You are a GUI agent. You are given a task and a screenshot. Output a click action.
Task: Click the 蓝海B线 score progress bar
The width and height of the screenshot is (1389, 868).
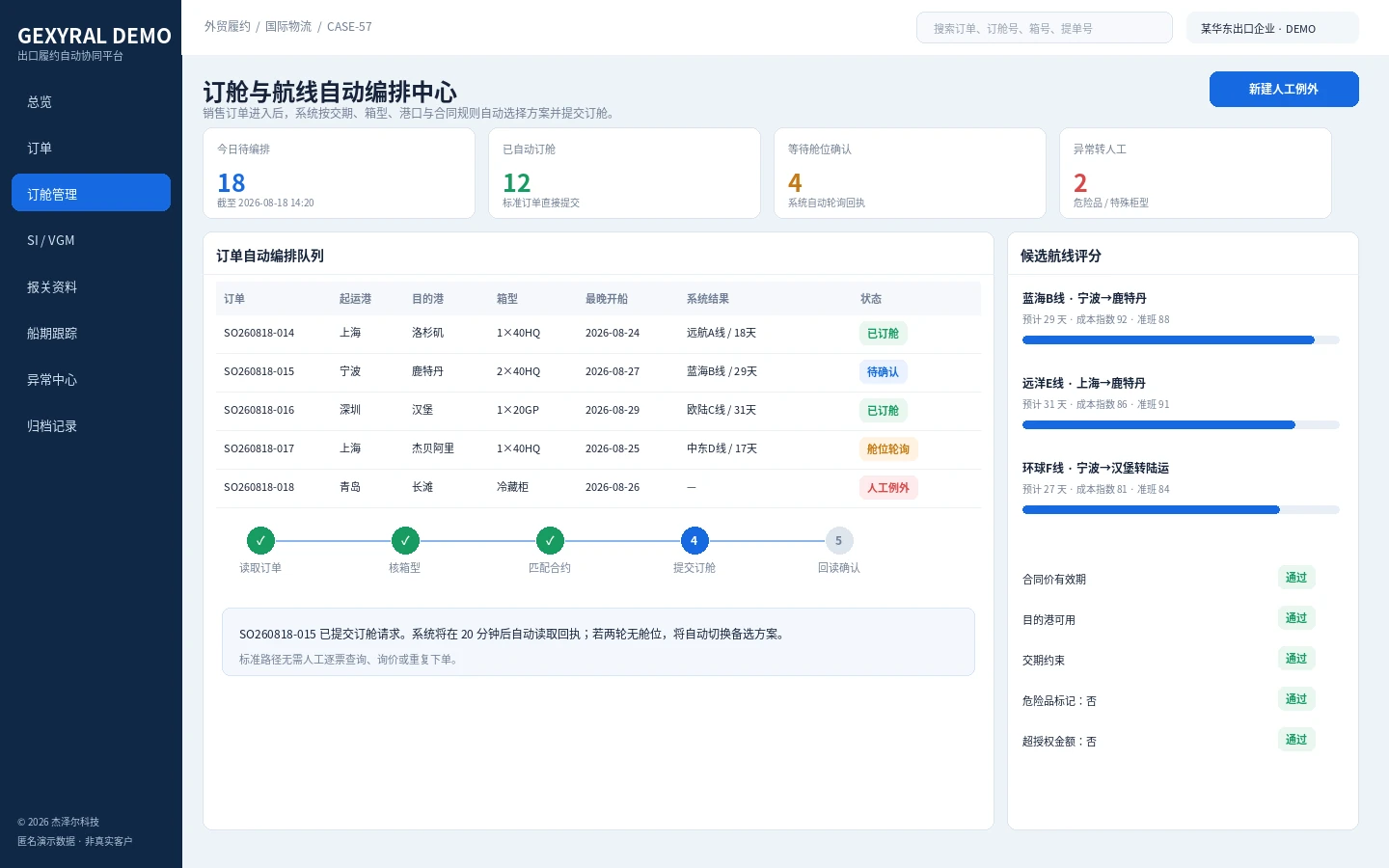pyautogui.click(x=1181, y=340)
